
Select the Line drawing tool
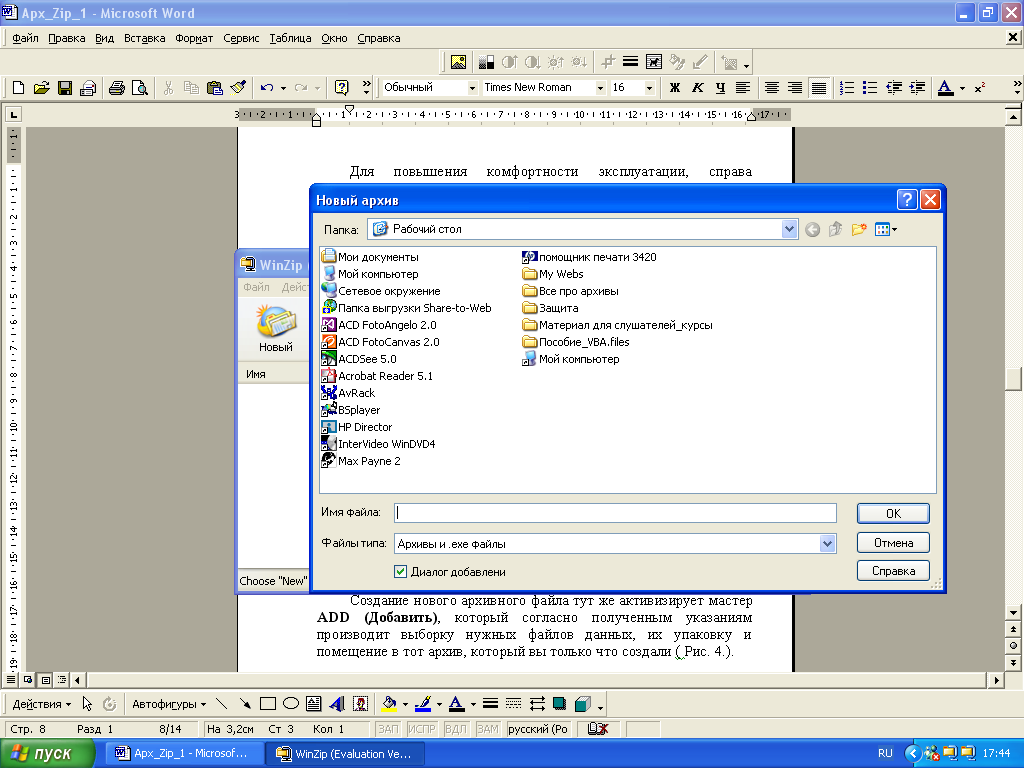click(x=221, y=703)
